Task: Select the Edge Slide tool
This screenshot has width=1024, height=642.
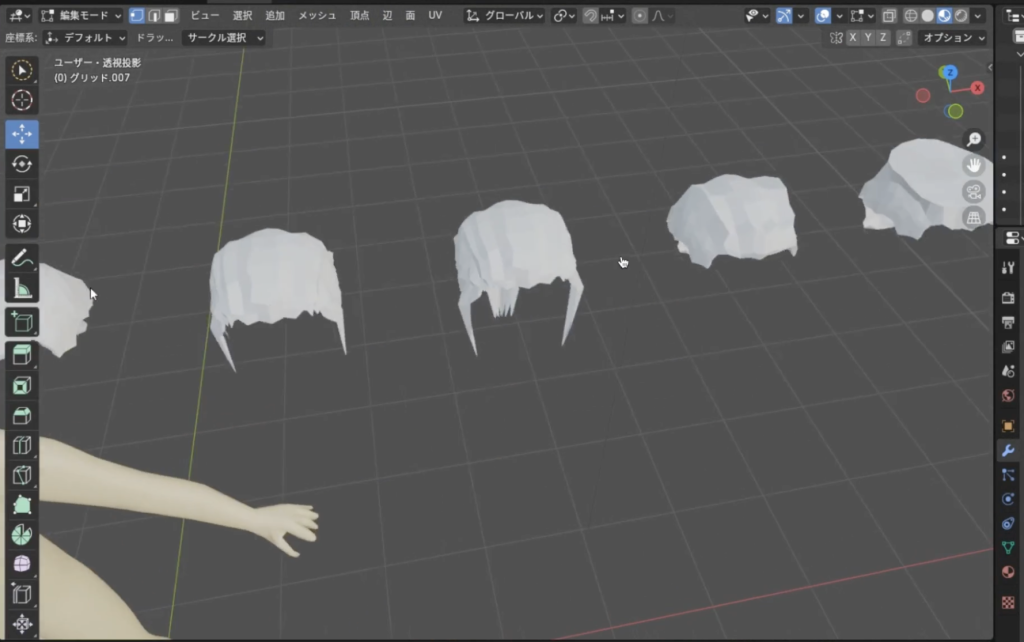Action: pyautogui.click(x=22, y=594)
